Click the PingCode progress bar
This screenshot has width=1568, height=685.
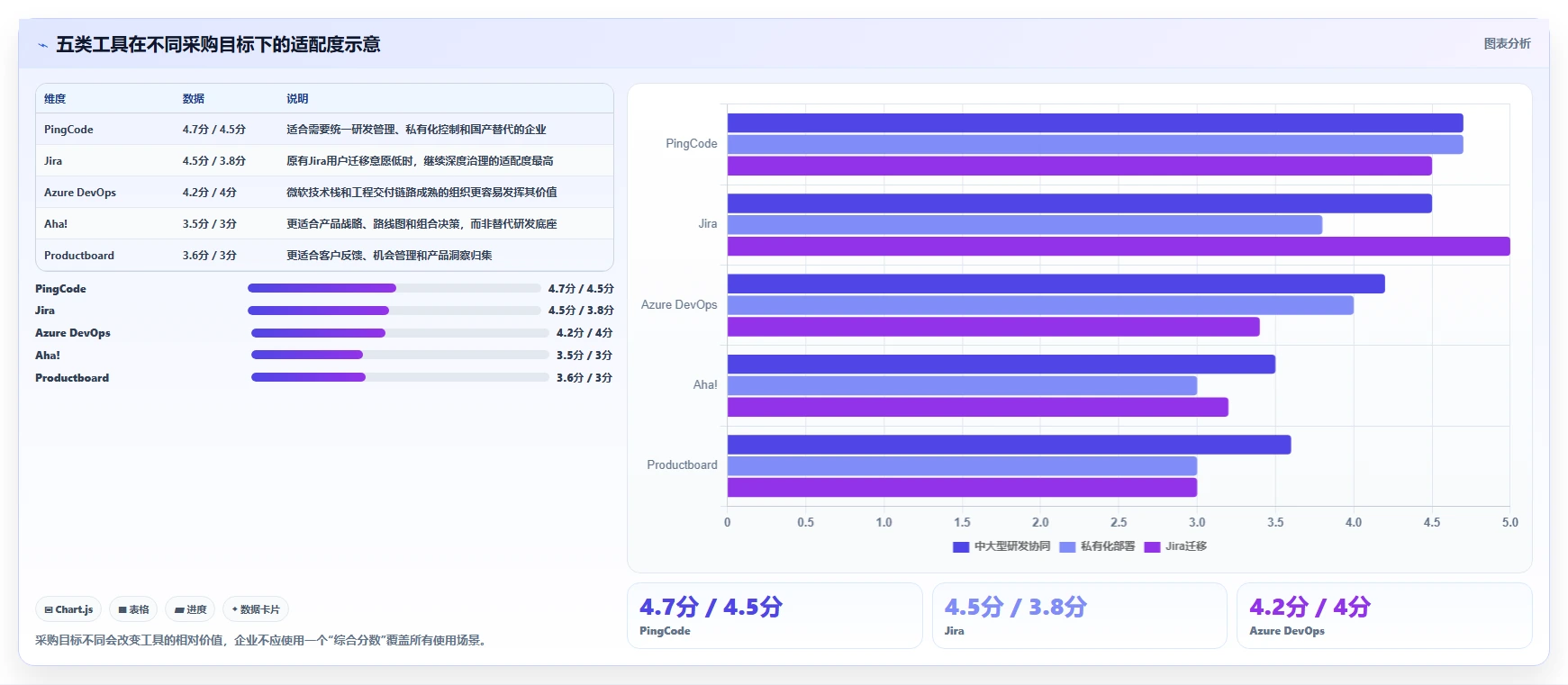[394, 288]
